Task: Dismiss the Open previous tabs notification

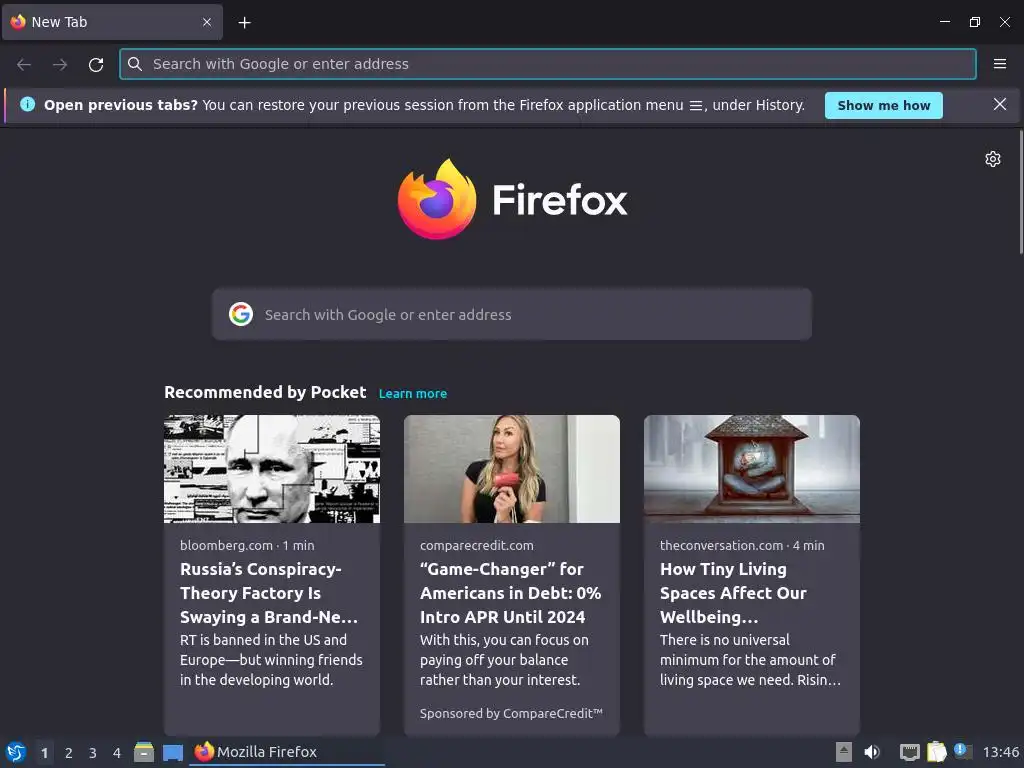Action: pos(999,104)
